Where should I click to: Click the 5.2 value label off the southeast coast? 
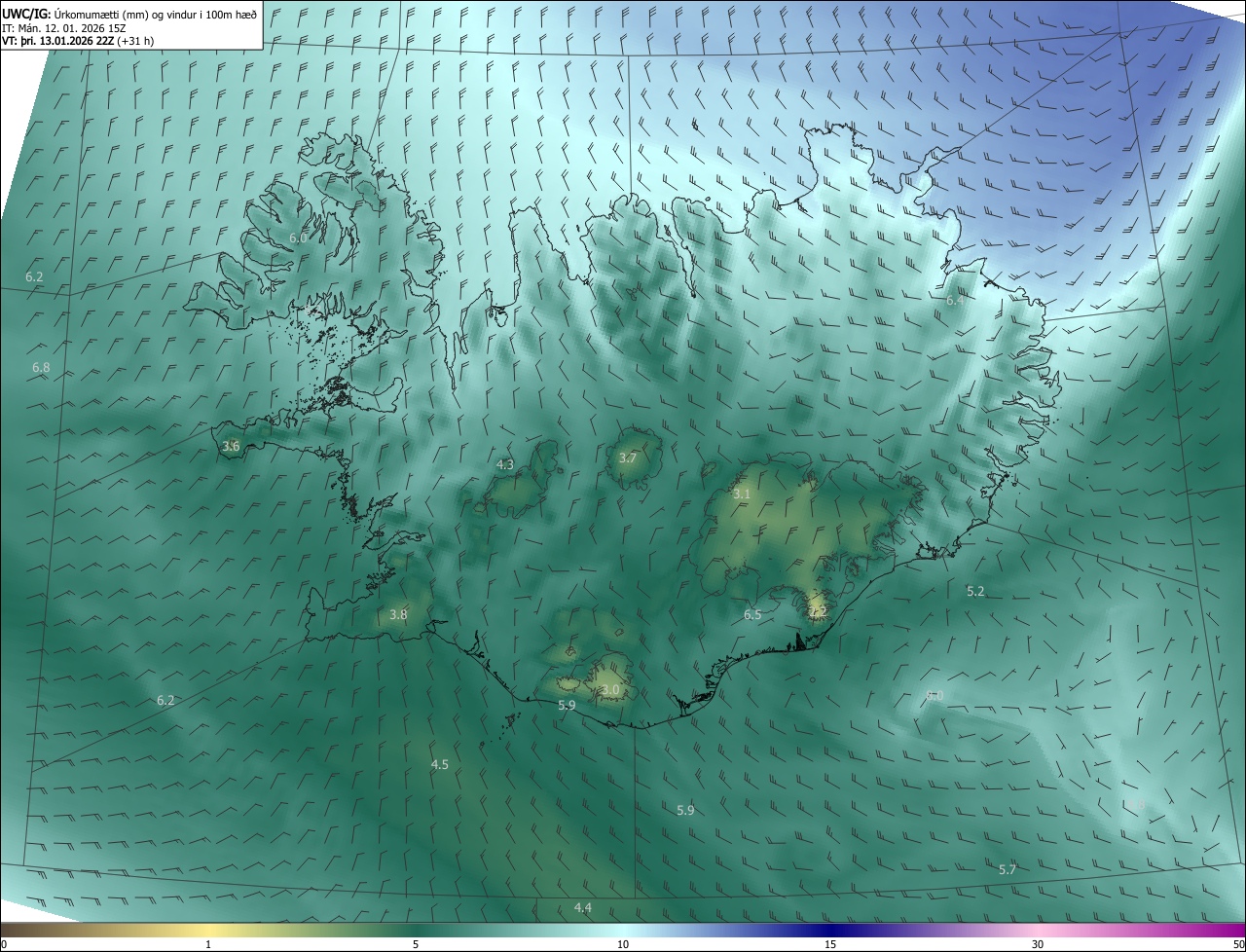point(975,592)
